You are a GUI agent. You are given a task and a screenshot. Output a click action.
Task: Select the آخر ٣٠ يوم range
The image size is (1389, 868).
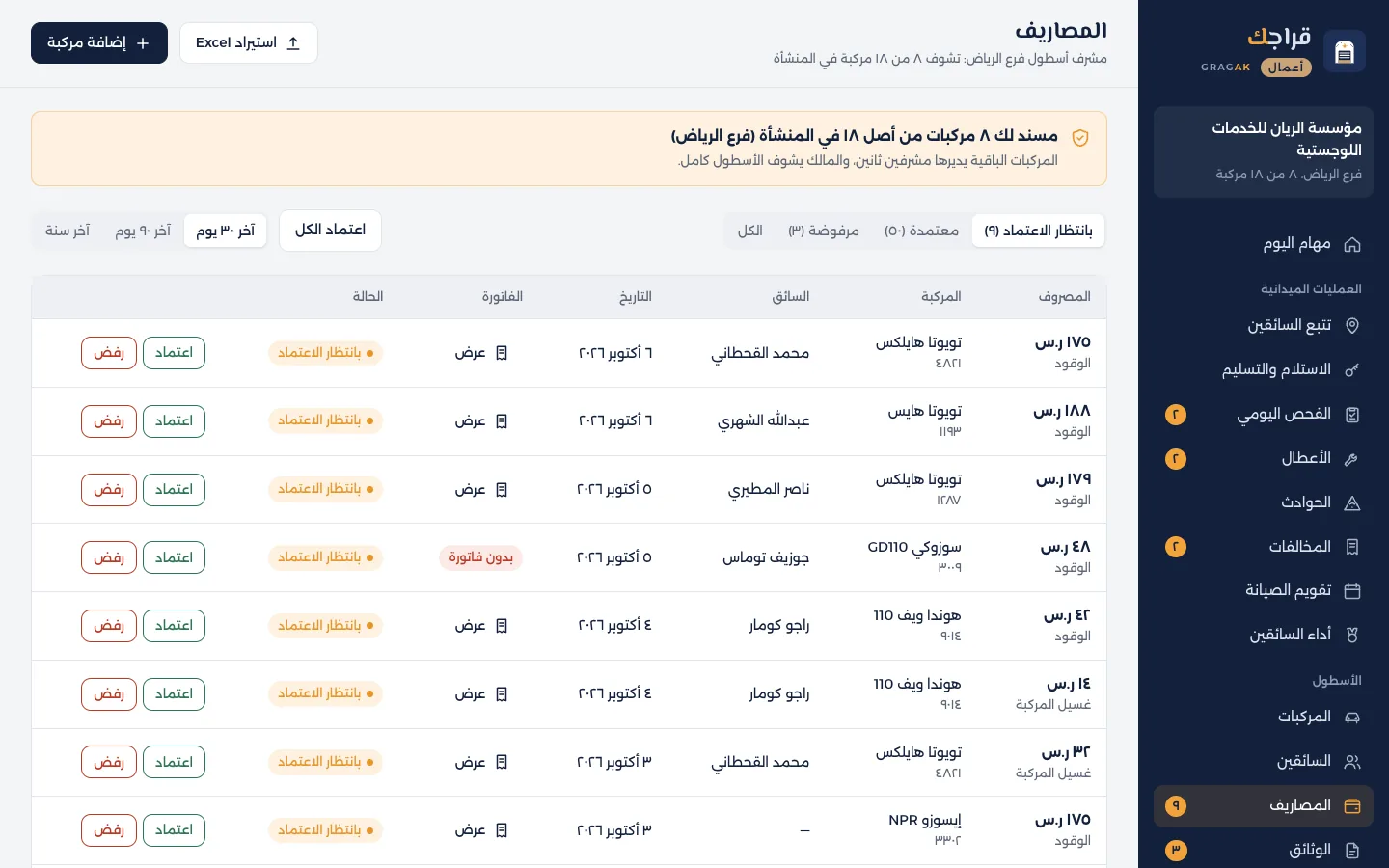click(x=226, y=231)
